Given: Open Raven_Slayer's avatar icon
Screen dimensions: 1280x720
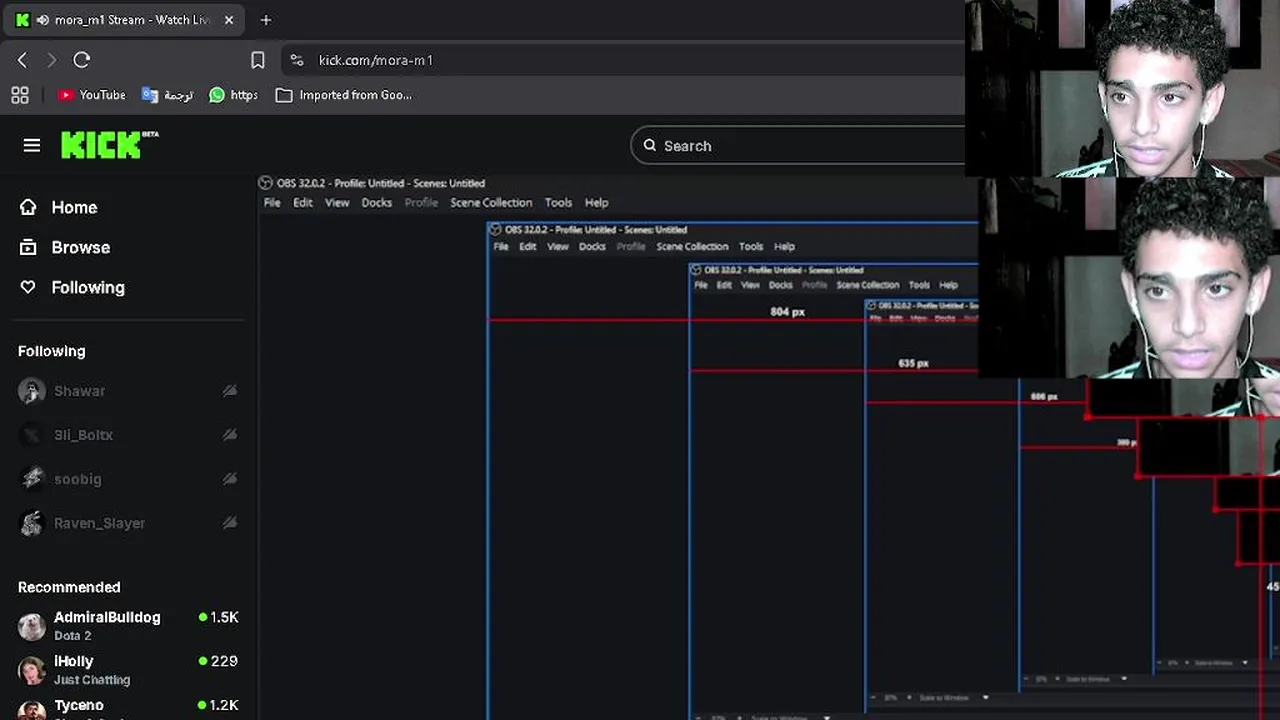Looking at the screenshot, I should (32, 523).
